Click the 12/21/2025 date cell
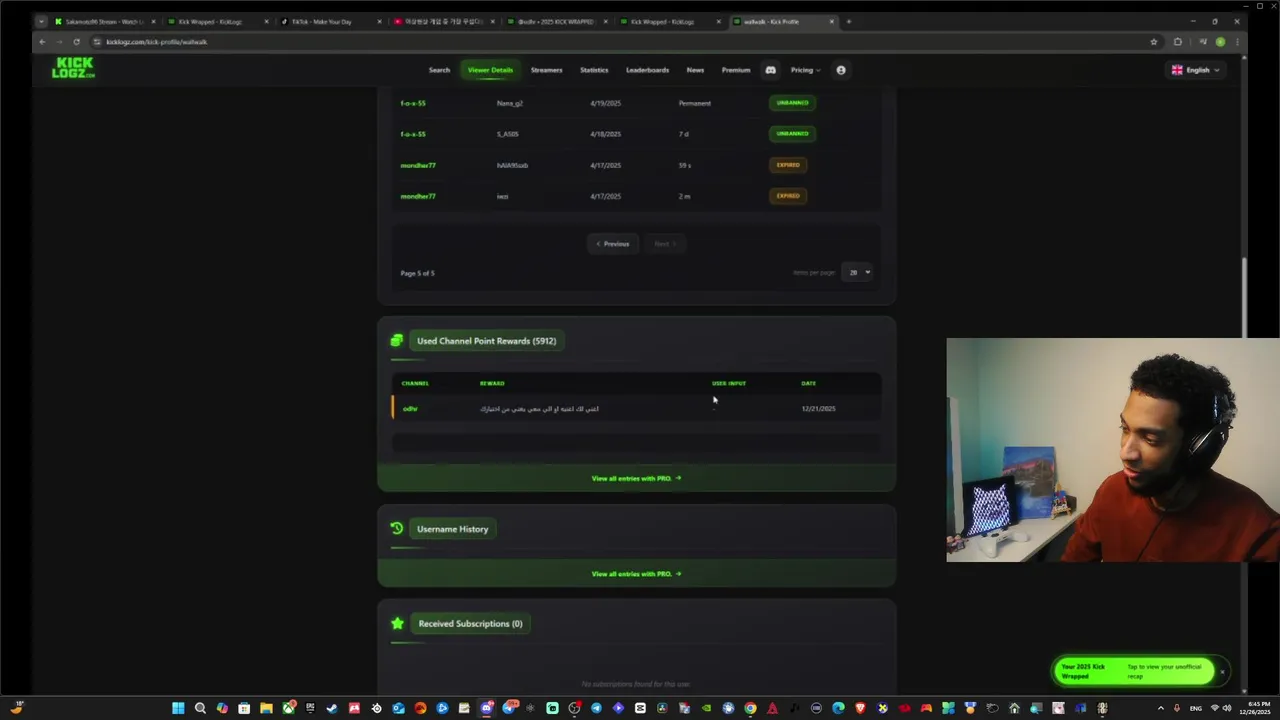This screenshot has width=1280, height=720. click(818, 409)
